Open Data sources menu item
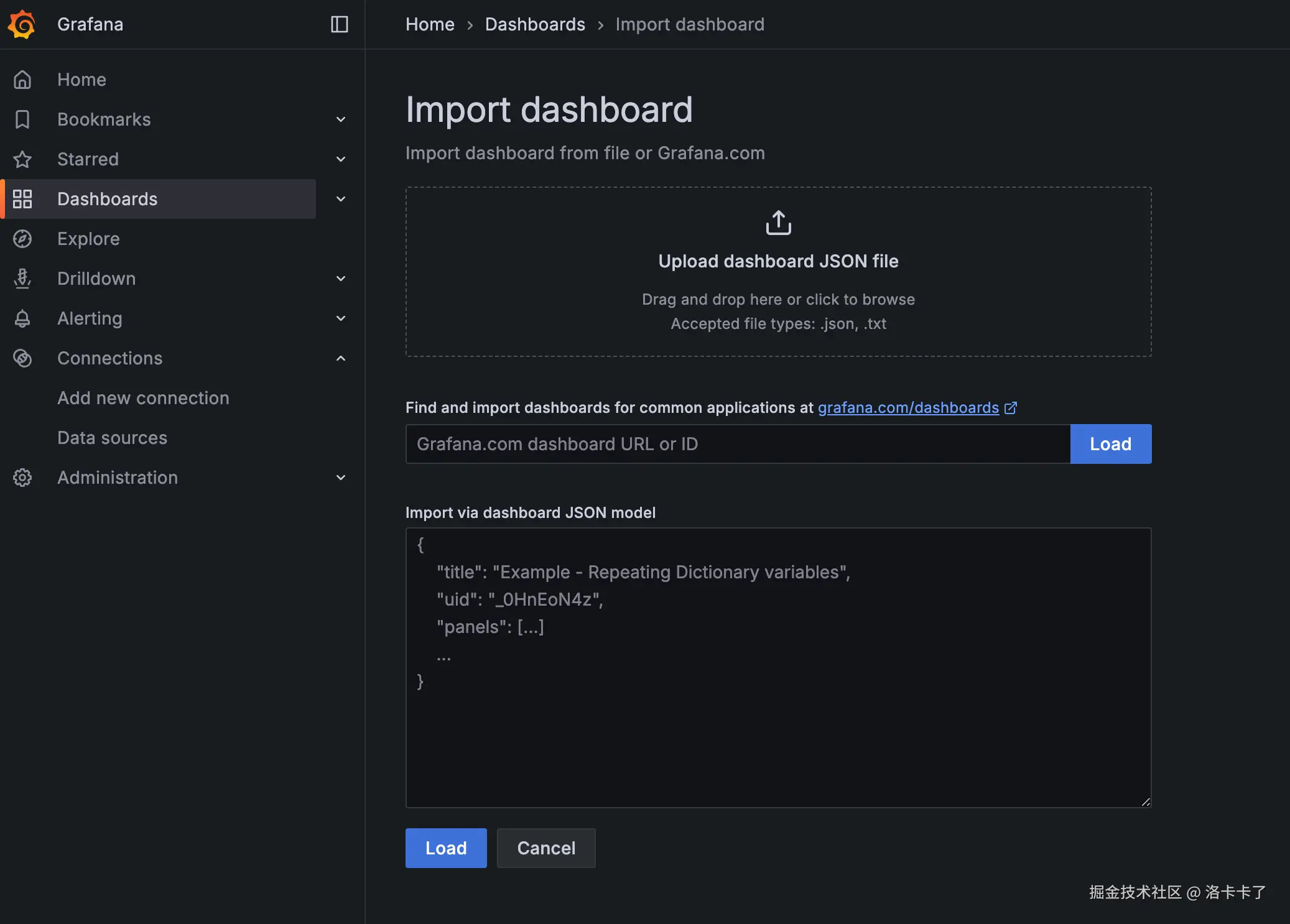 (x=112, y=438)
